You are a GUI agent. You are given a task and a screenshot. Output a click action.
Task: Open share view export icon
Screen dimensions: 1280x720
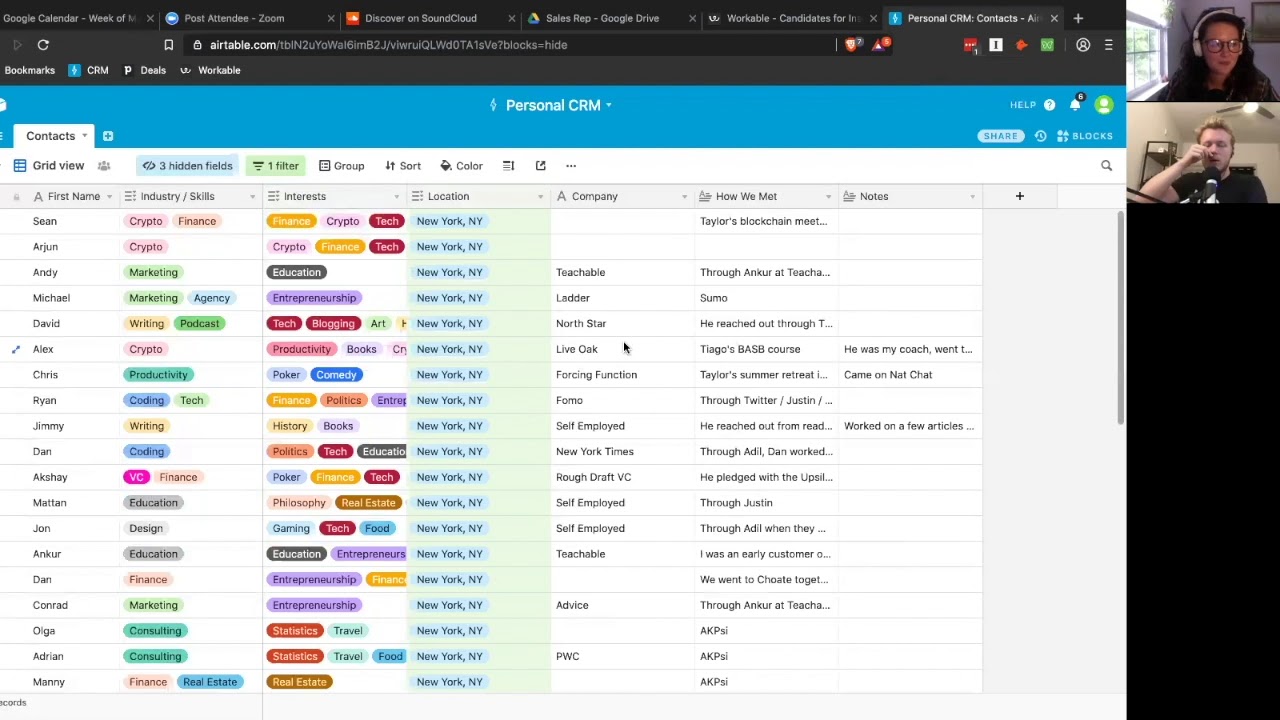click(541, 166)
